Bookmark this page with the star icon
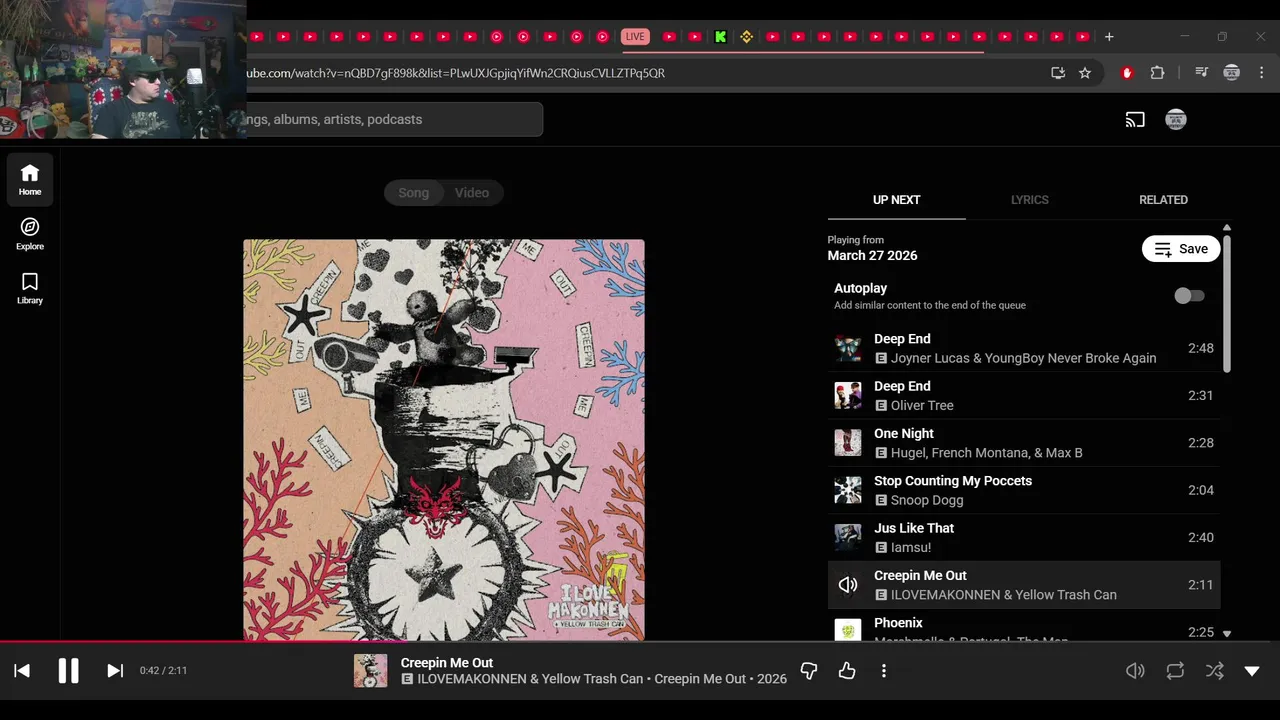The height and width of the screenshot is (720, 1280). [x=1085, y=73]
